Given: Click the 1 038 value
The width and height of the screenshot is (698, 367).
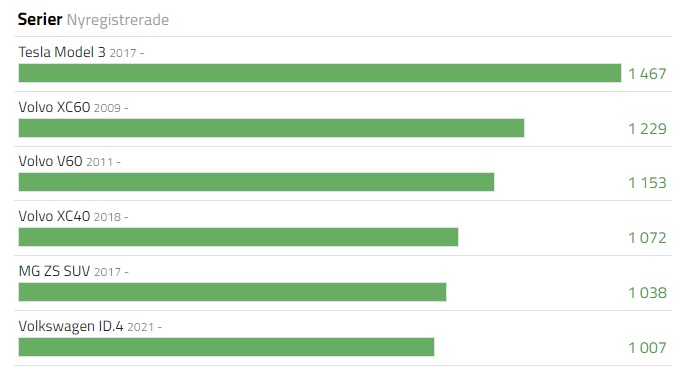Looking at the screenshot, I should tap(647, 293).
